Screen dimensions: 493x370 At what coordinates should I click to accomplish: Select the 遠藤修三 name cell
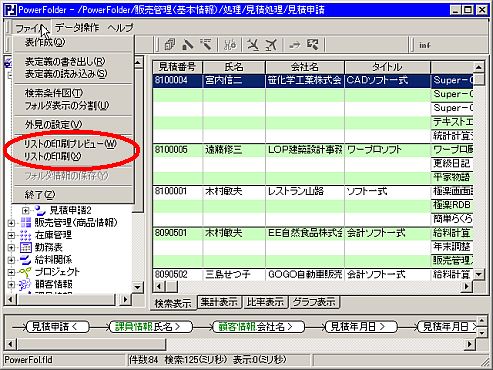(x=234, y=150)
